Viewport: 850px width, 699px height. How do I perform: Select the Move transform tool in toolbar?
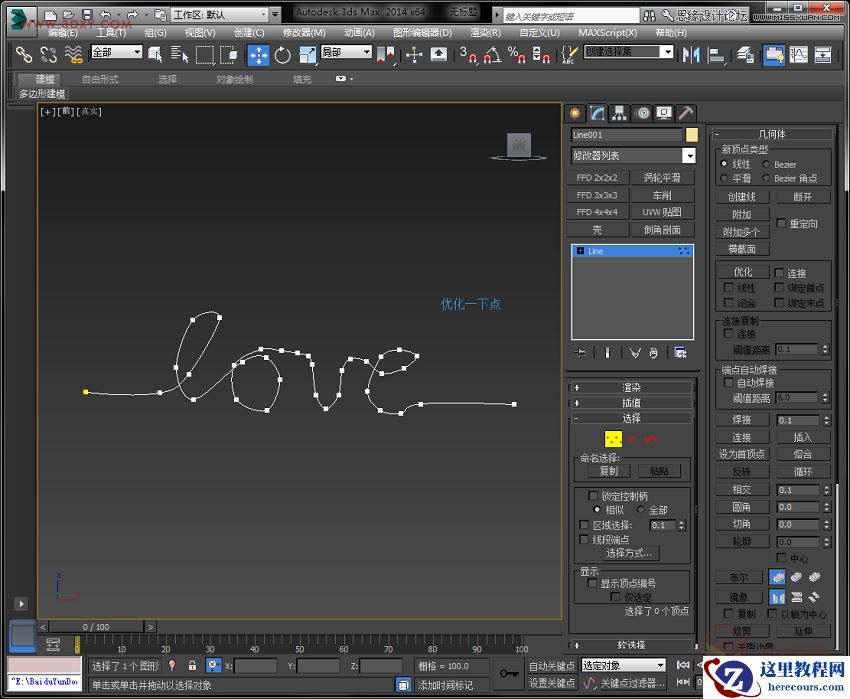pos(257,55)
